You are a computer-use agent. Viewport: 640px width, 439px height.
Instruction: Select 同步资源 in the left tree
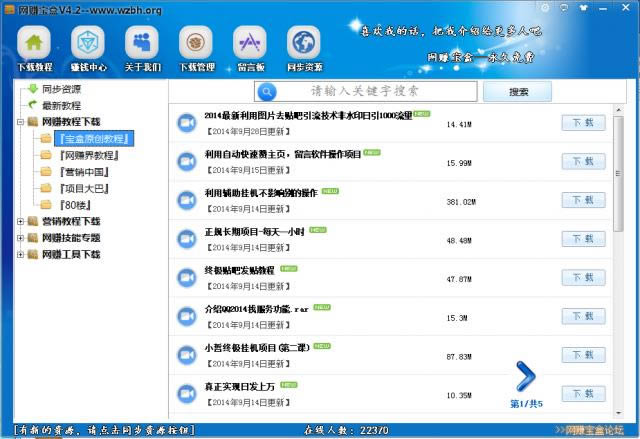[62, 89]
